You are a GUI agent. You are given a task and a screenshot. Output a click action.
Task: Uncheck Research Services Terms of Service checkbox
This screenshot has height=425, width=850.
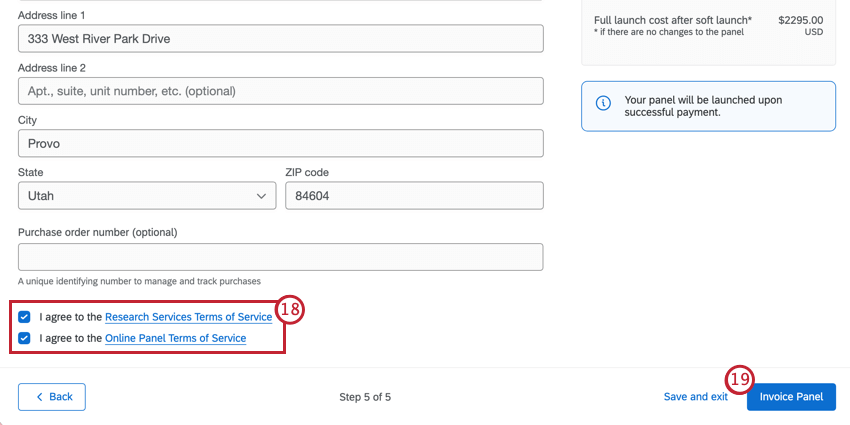pyautogui.click(x=24, y=317)
